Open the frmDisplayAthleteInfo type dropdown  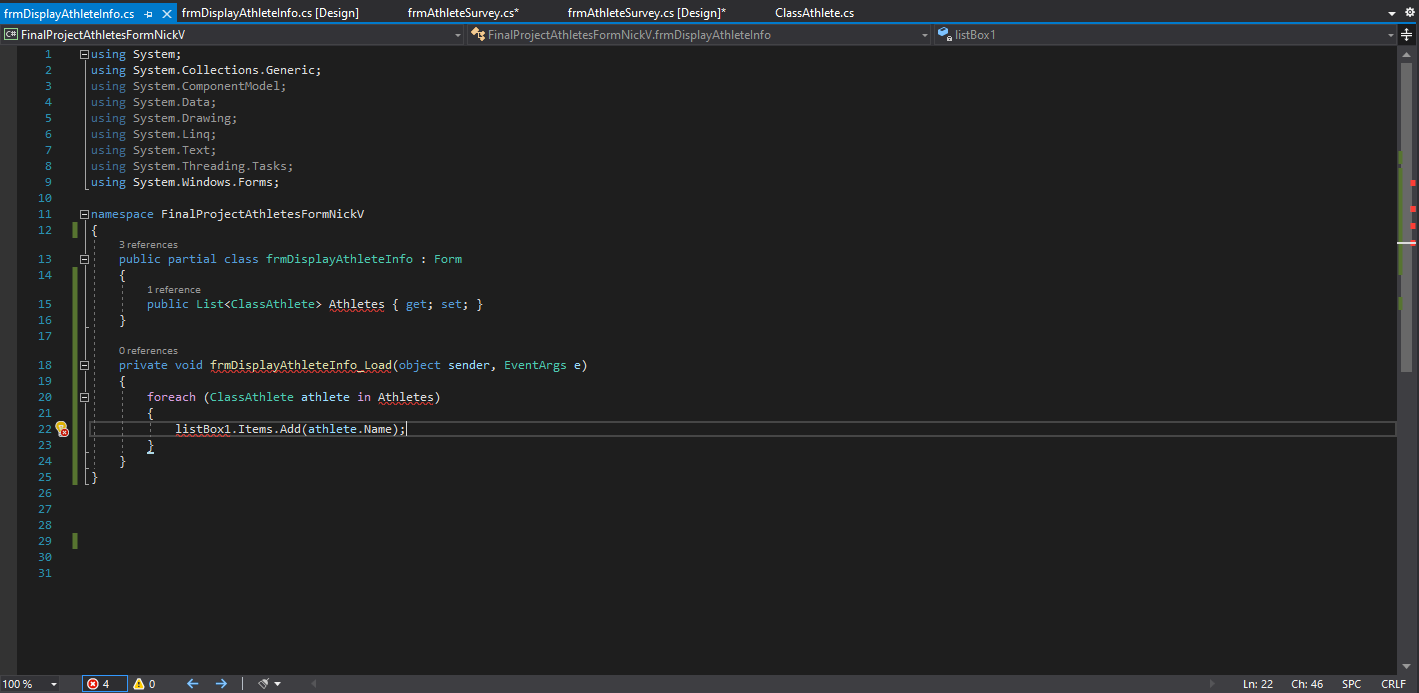coord(925,35)
